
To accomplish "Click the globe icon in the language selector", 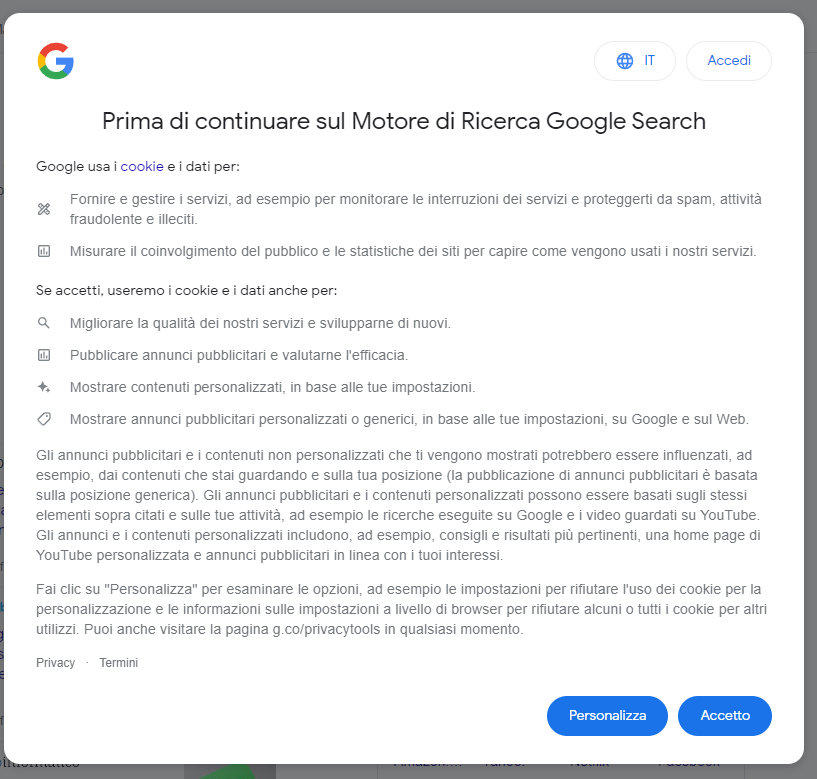I will click(x=625, y=61).
